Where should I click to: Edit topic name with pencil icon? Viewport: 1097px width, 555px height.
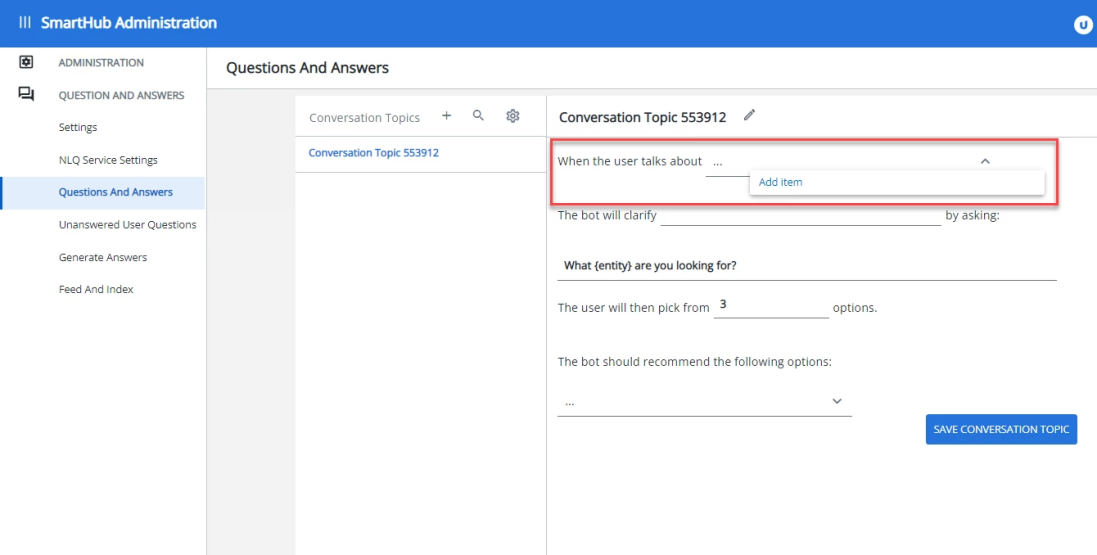pyautogui.click(x=749, y=116)
